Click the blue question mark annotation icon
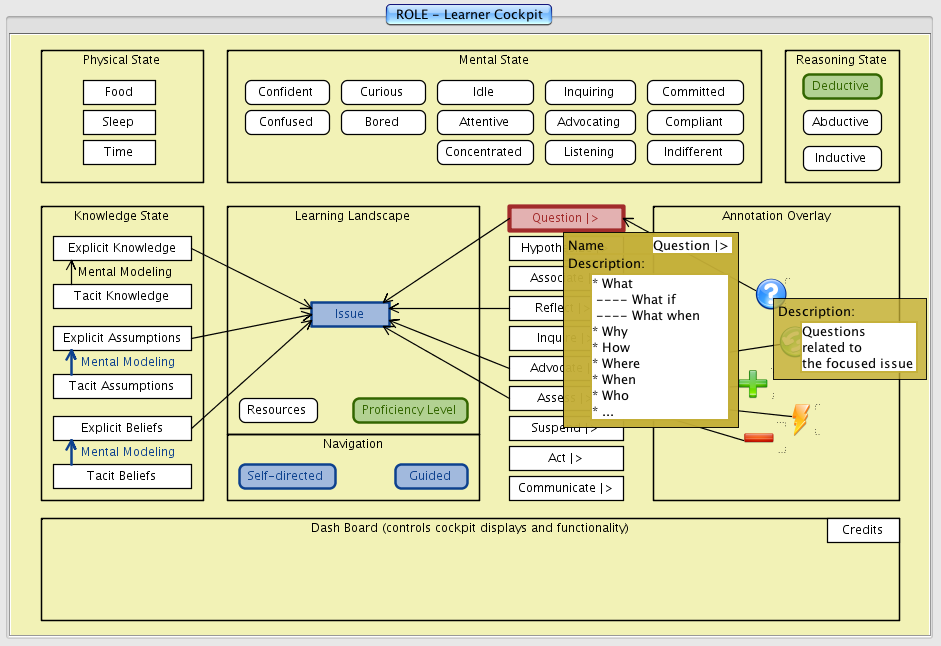The width and height of the screenshot is (941, 646). (x=769, y=293)
